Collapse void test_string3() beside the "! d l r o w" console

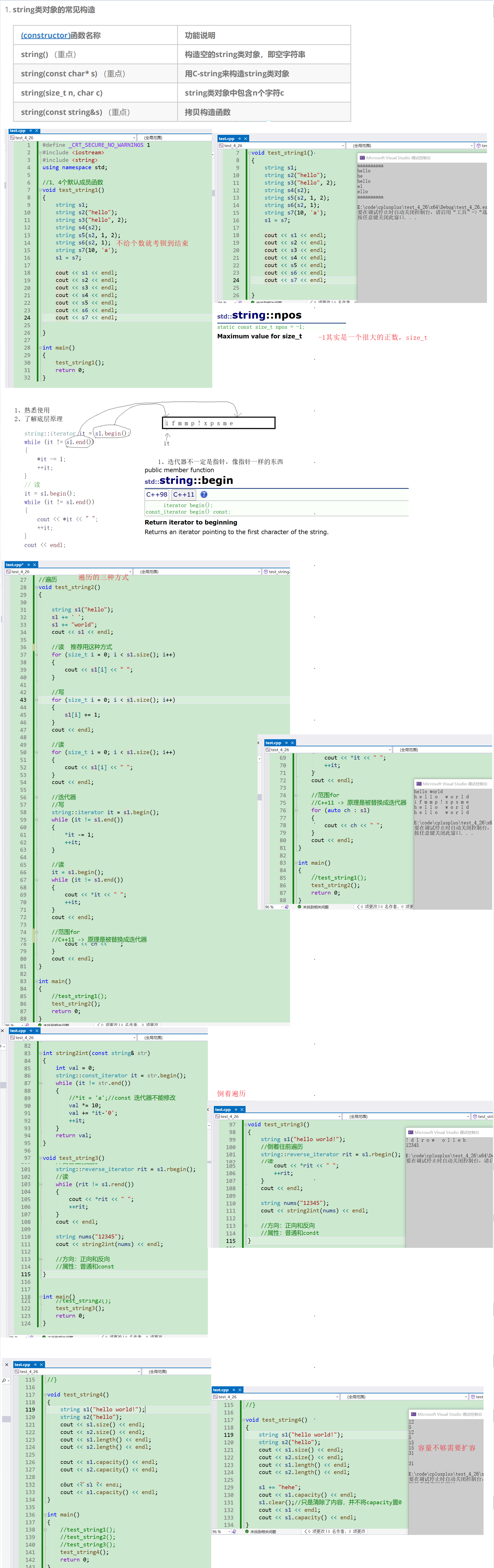246,1125
